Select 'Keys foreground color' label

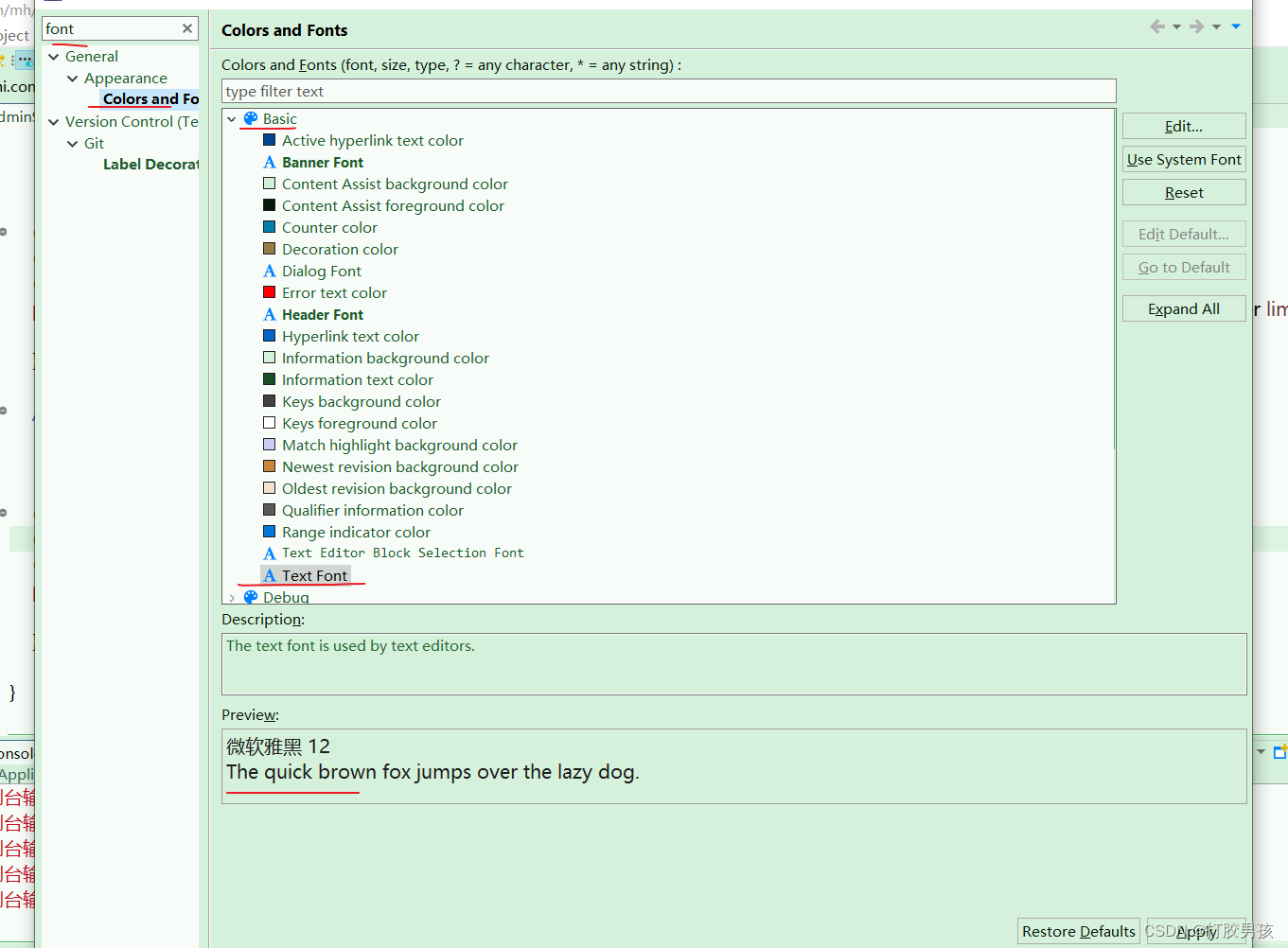(360, 423)
